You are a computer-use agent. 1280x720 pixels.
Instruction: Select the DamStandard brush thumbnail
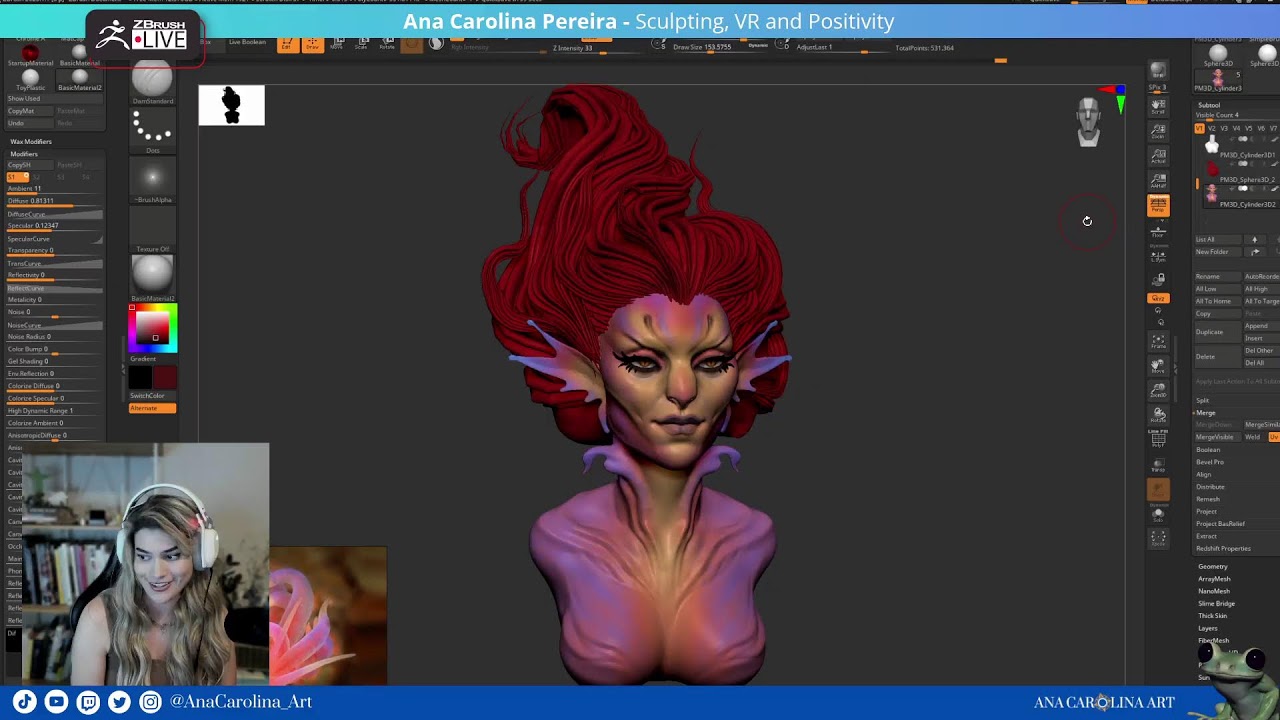tap(152, 83)
